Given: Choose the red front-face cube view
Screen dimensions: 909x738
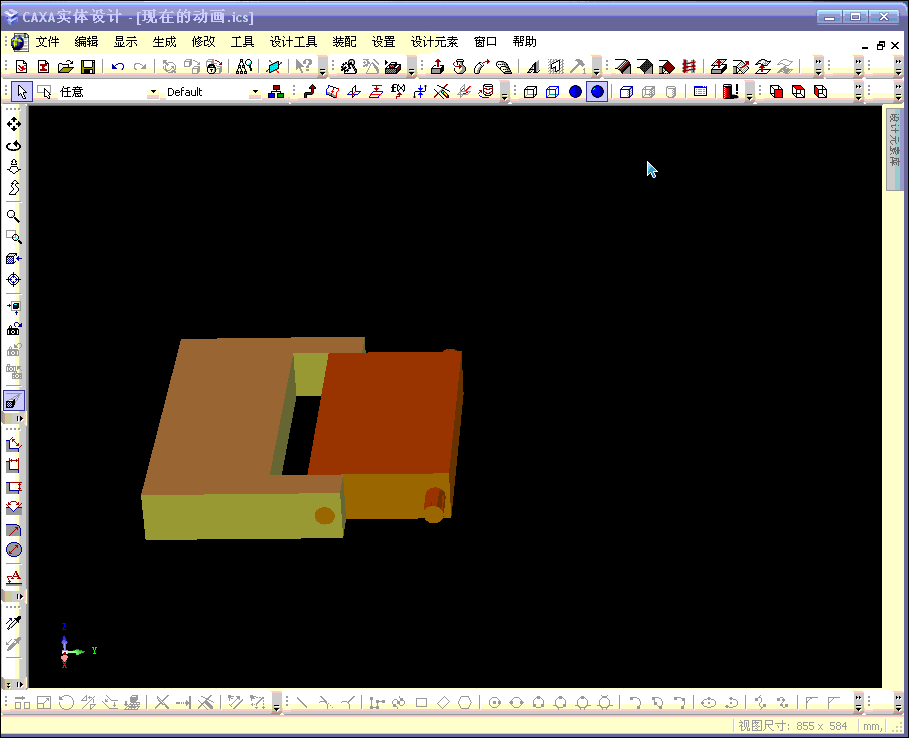Looking at the screenshot, I should coord(776,92).
